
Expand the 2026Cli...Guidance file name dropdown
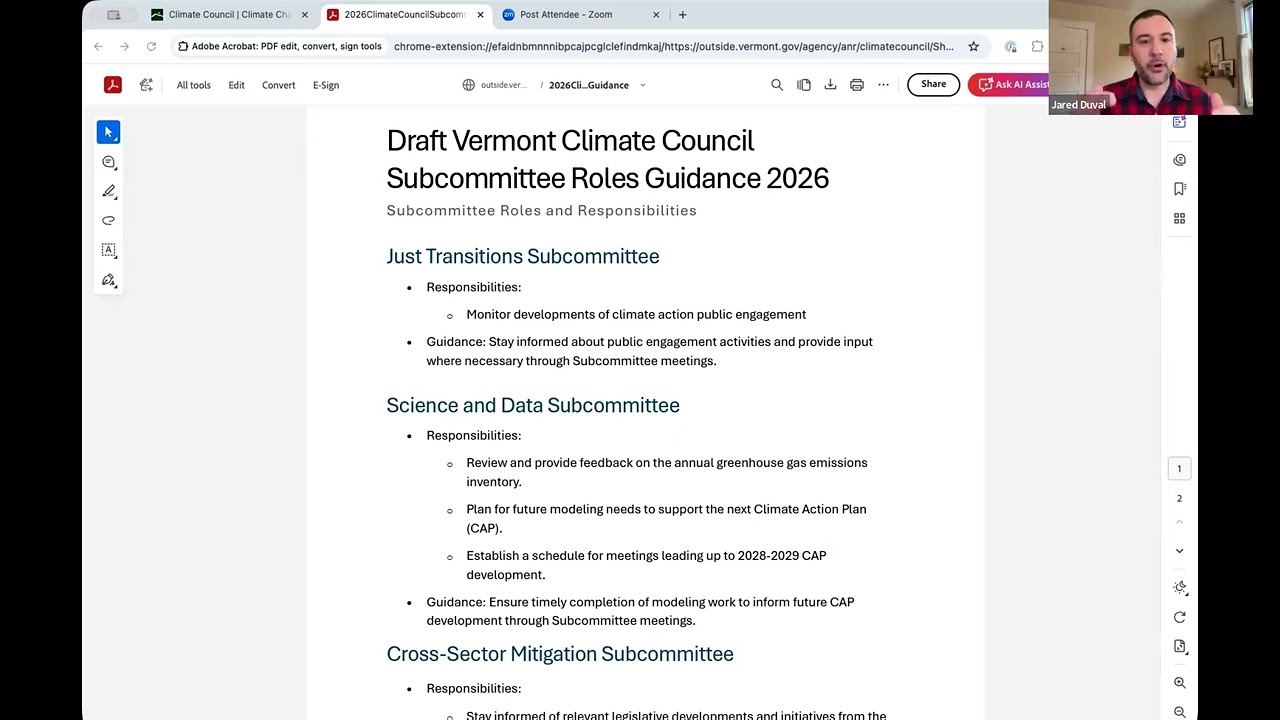tap(642, 85)
